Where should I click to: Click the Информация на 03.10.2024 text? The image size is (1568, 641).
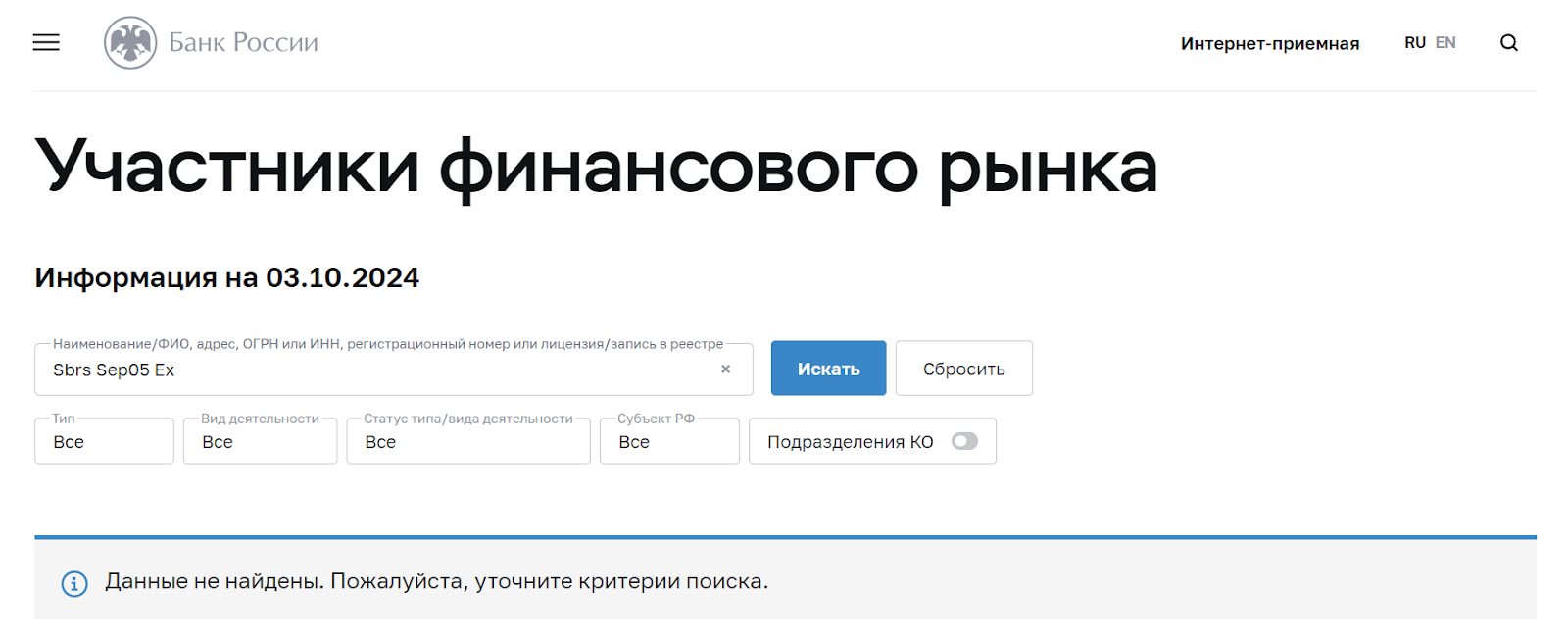pyautogui.click(x=227, y=277)
